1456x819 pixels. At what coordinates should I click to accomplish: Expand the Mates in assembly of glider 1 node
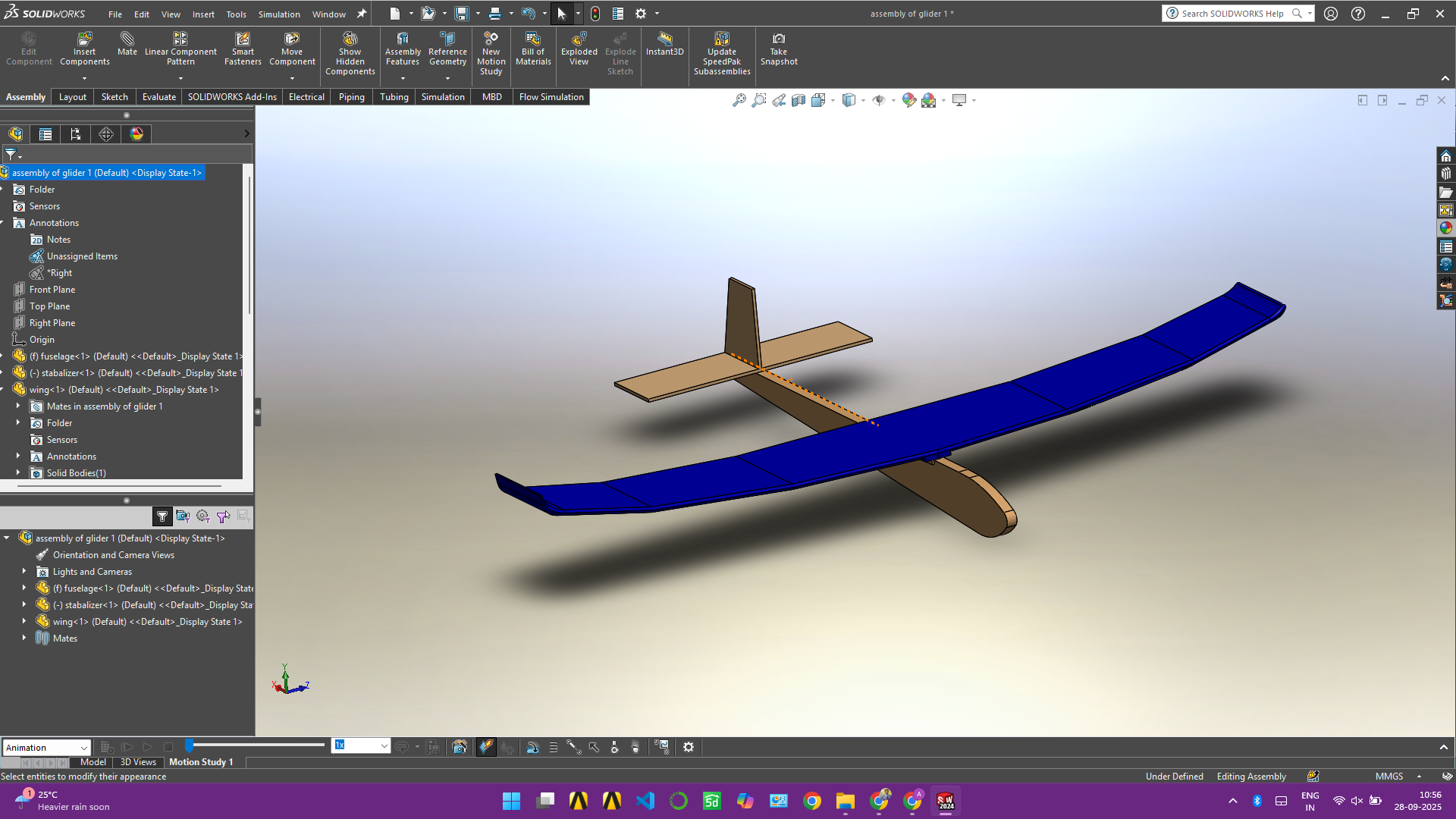click(18, 406)
